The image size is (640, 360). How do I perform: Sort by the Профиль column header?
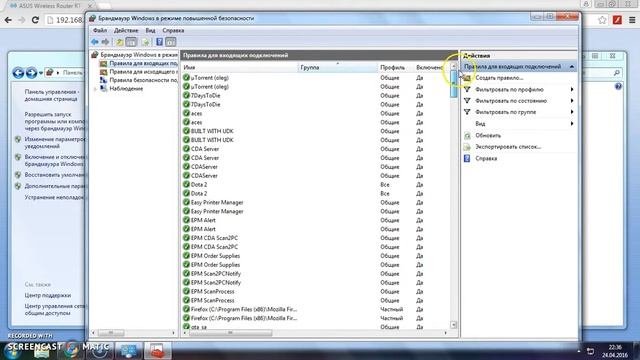[396, 67]
